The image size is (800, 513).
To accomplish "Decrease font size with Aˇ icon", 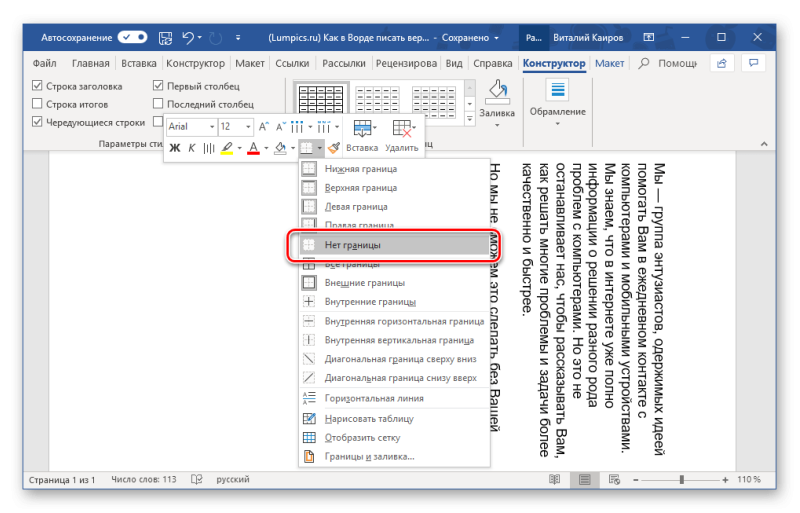I will point(281,127).
